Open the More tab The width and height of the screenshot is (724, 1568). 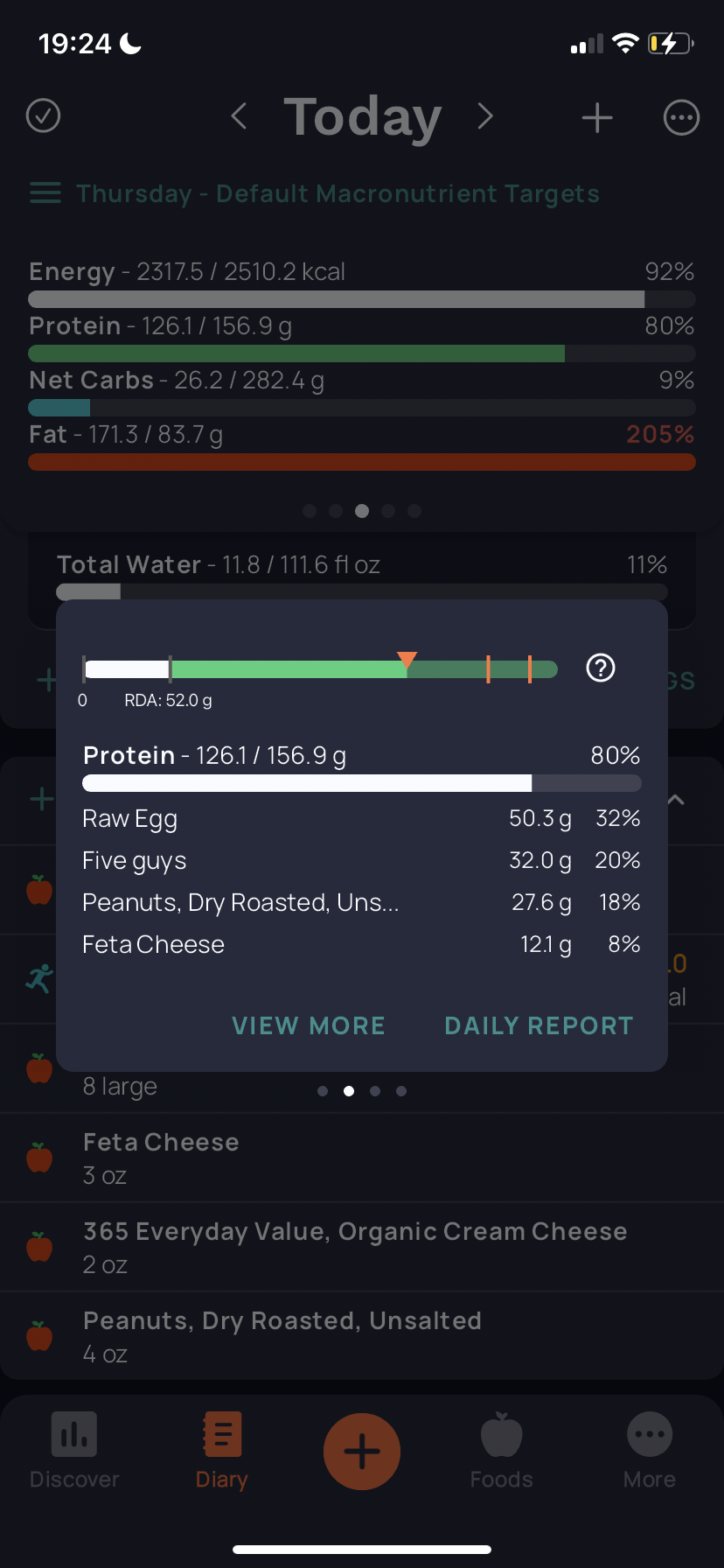pyautogui.click(x=650, y=1451)
